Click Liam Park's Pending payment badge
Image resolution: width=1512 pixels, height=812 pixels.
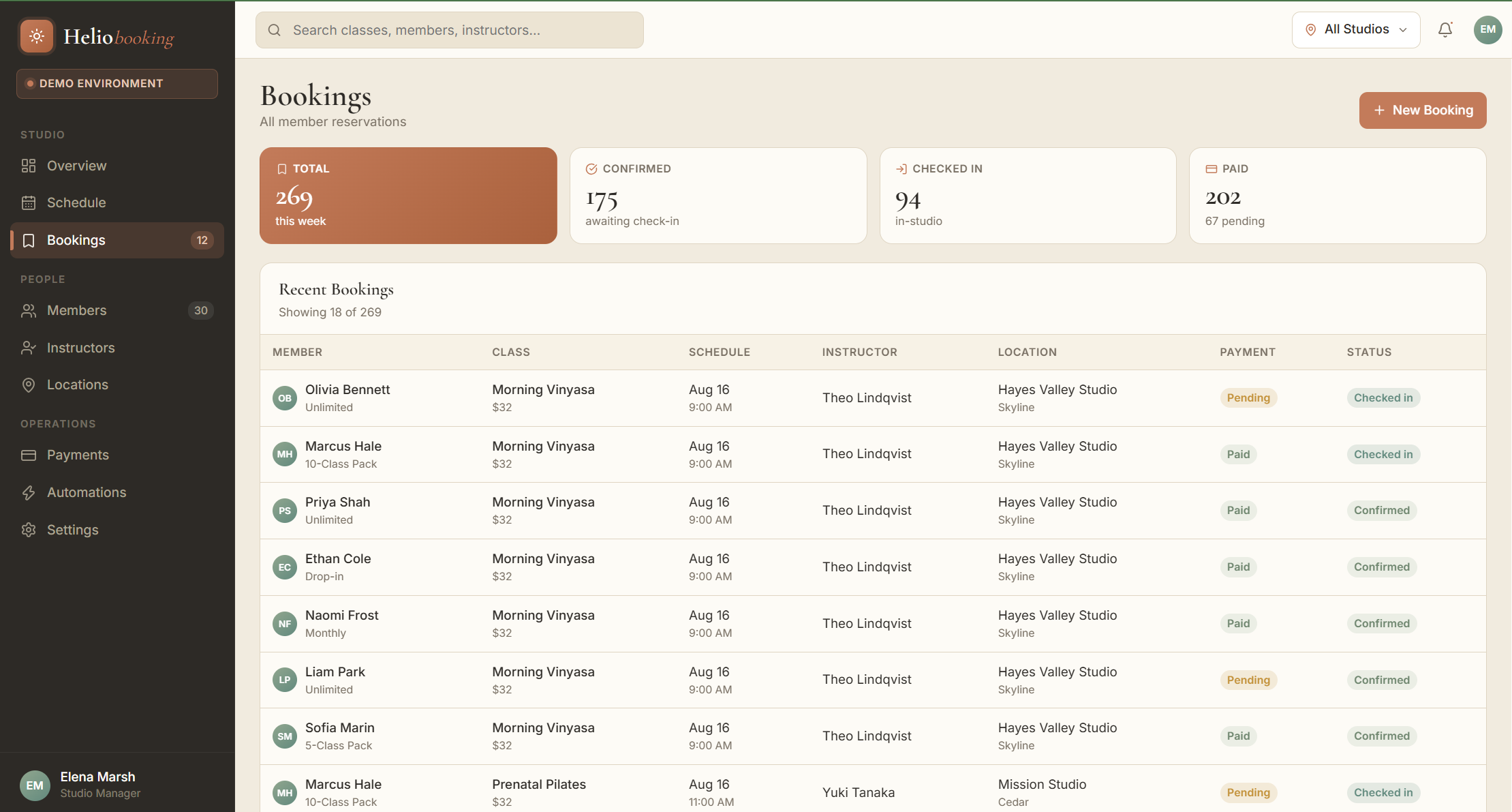(x=1248, y=680)
